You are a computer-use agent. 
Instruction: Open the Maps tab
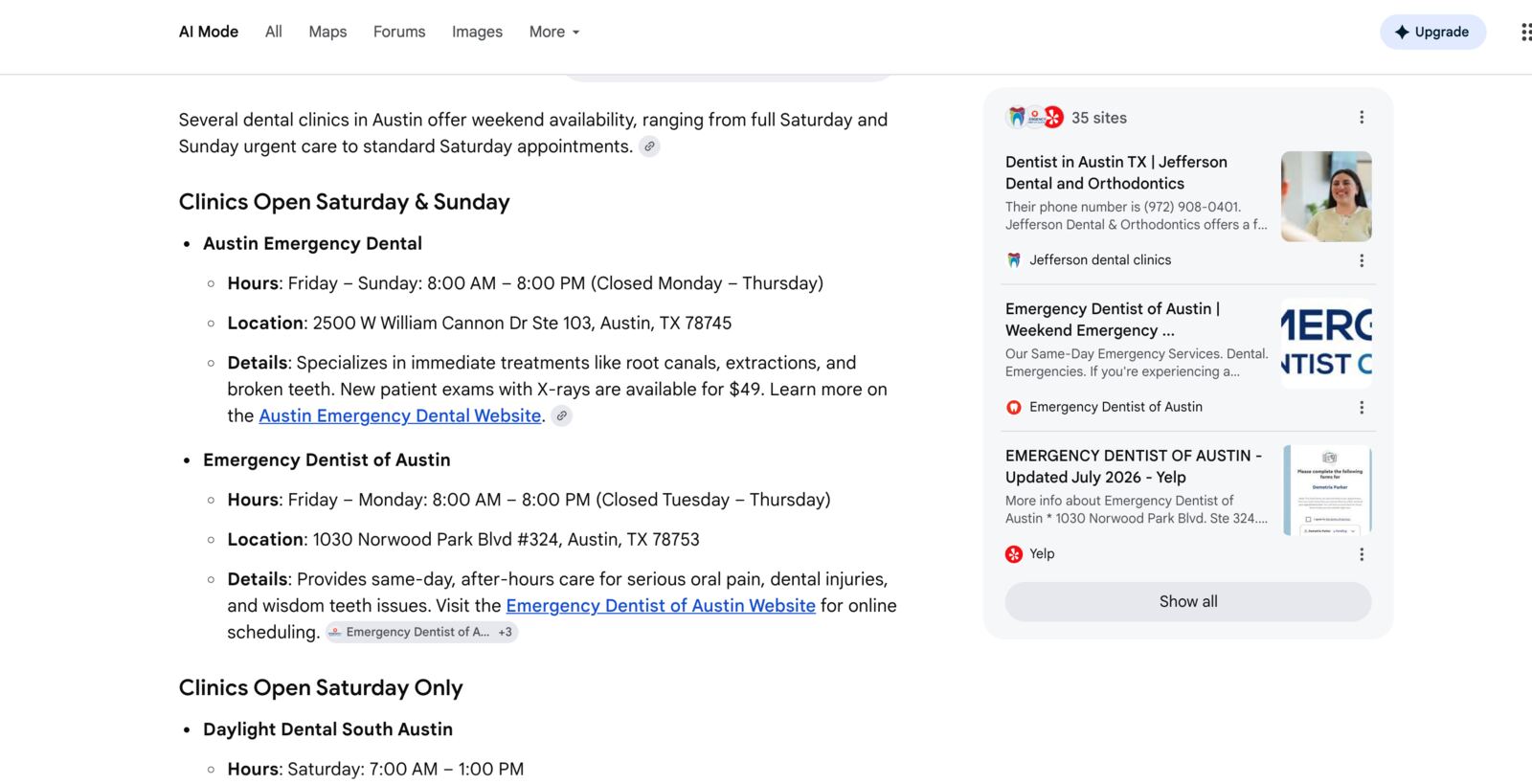tap(327, 32)
